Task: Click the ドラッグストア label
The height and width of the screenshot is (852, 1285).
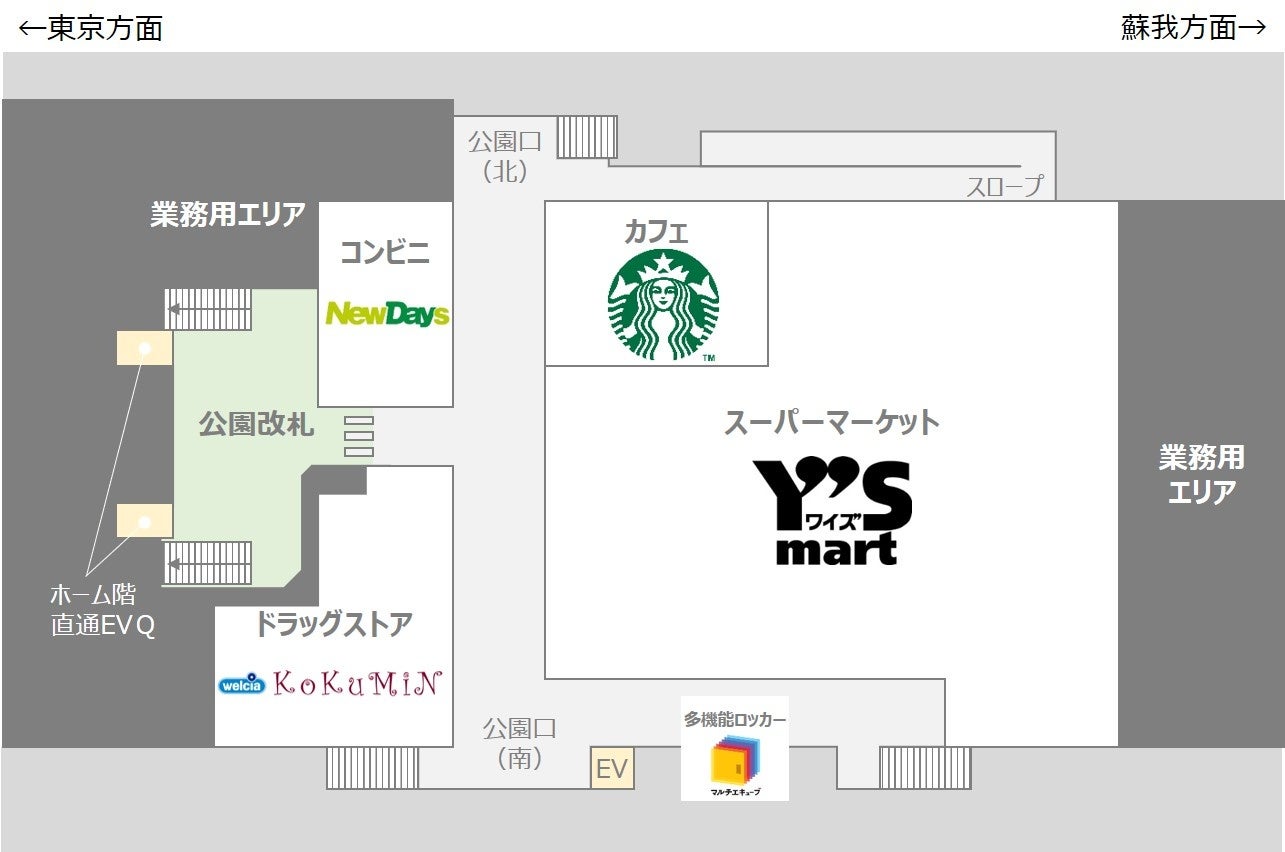Action: 334,625
